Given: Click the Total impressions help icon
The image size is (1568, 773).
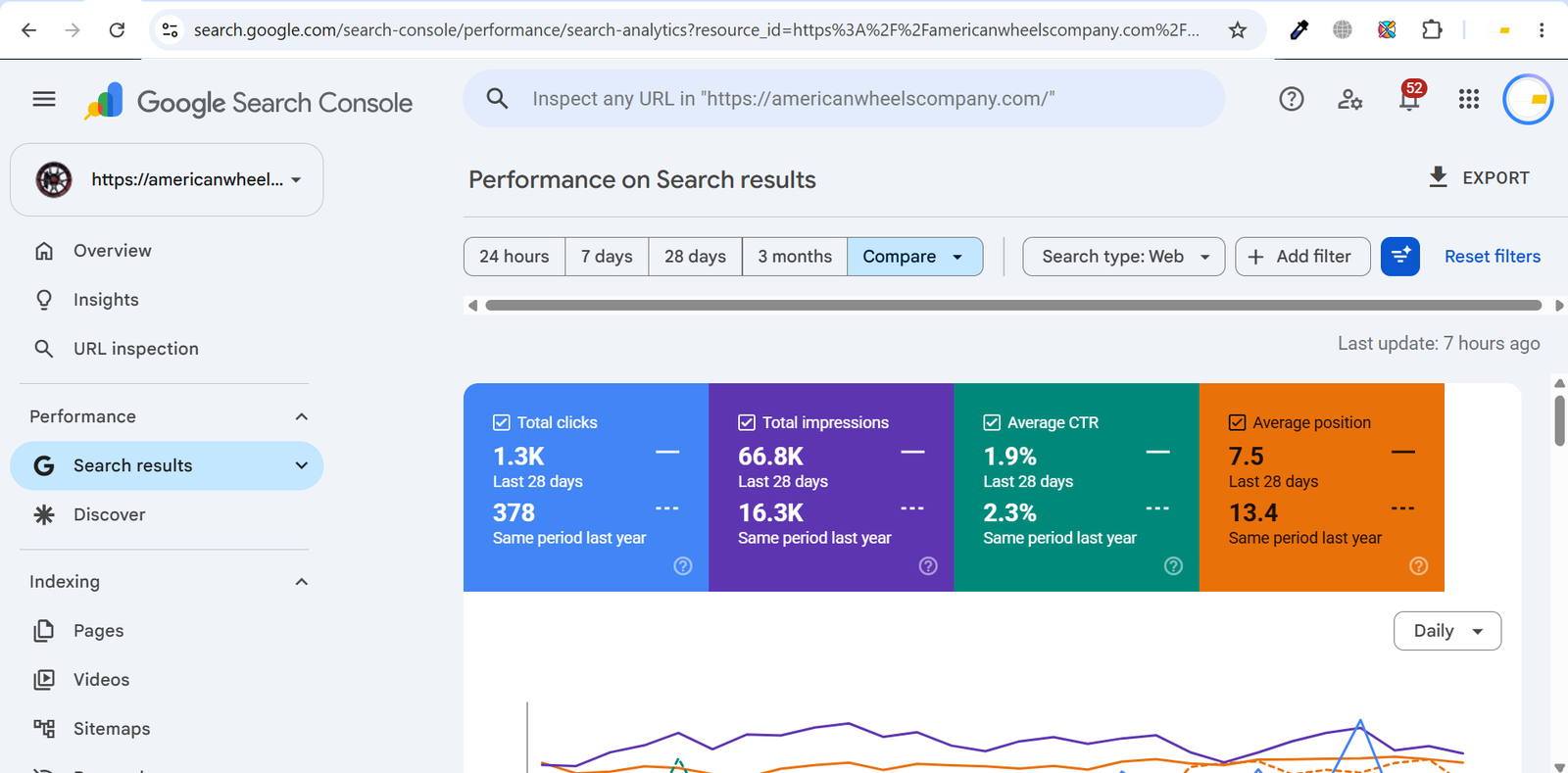Looking at the screenshot, I should tap(928, 566).
